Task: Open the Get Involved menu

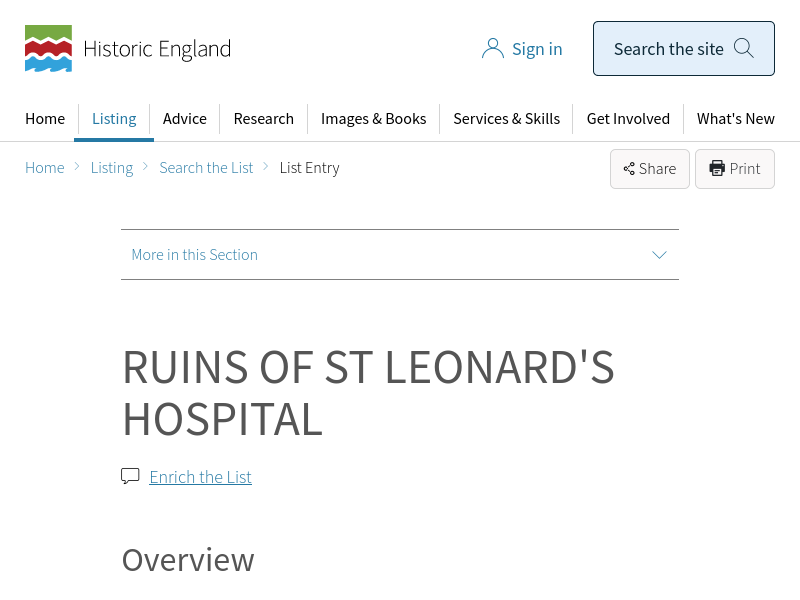Action: [x=628, y=119]
